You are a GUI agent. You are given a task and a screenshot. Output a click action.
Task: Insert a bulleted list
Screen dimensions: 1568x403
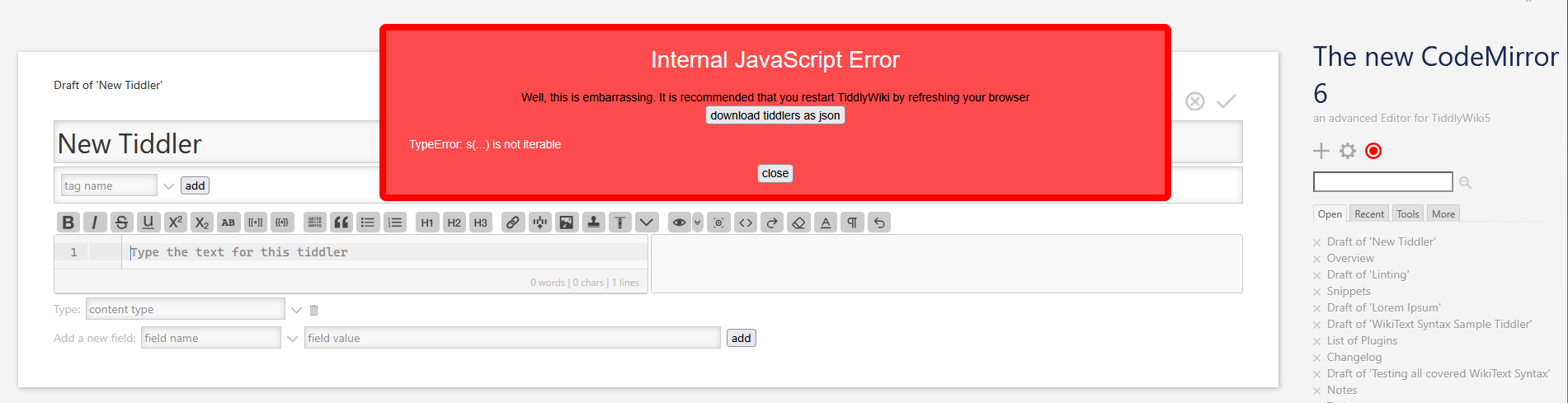(368, 223)
